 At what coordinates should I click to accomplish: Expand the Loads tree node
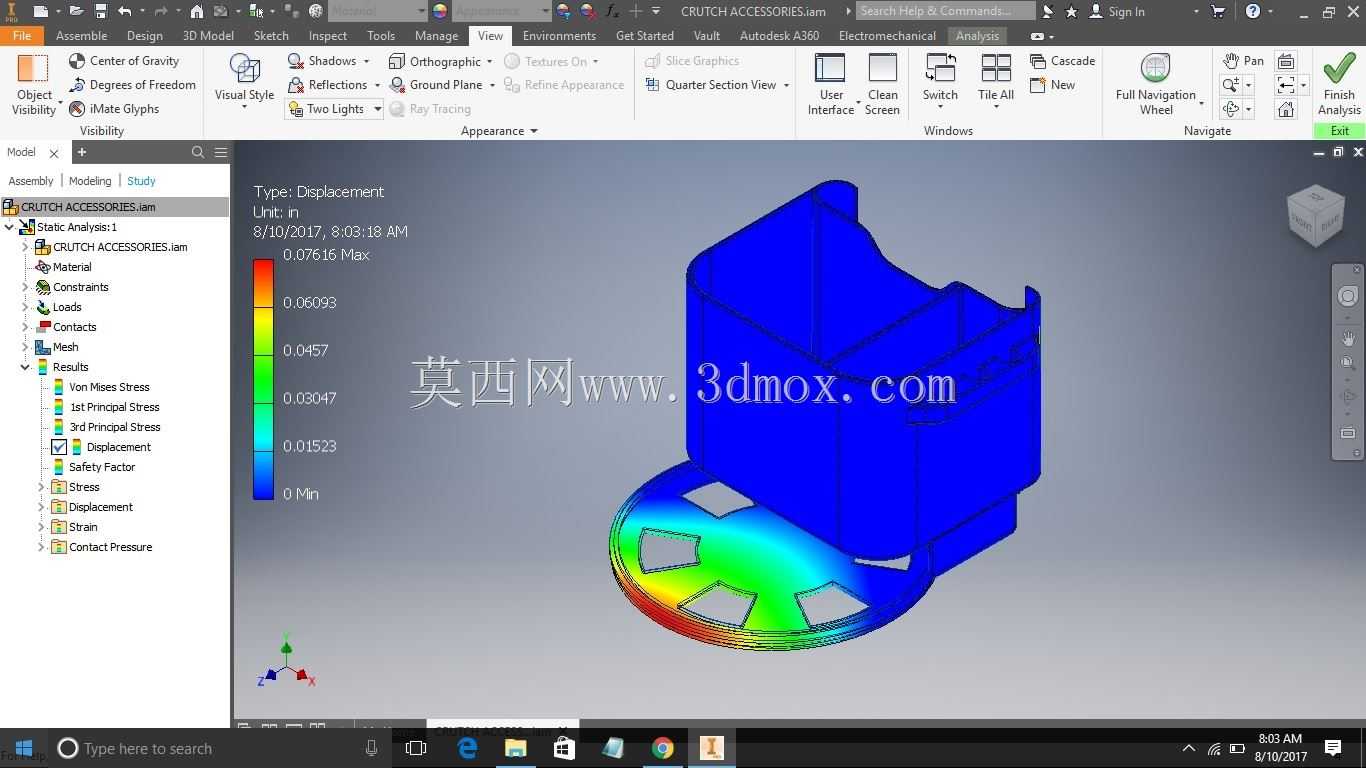[x=25, y=307]
